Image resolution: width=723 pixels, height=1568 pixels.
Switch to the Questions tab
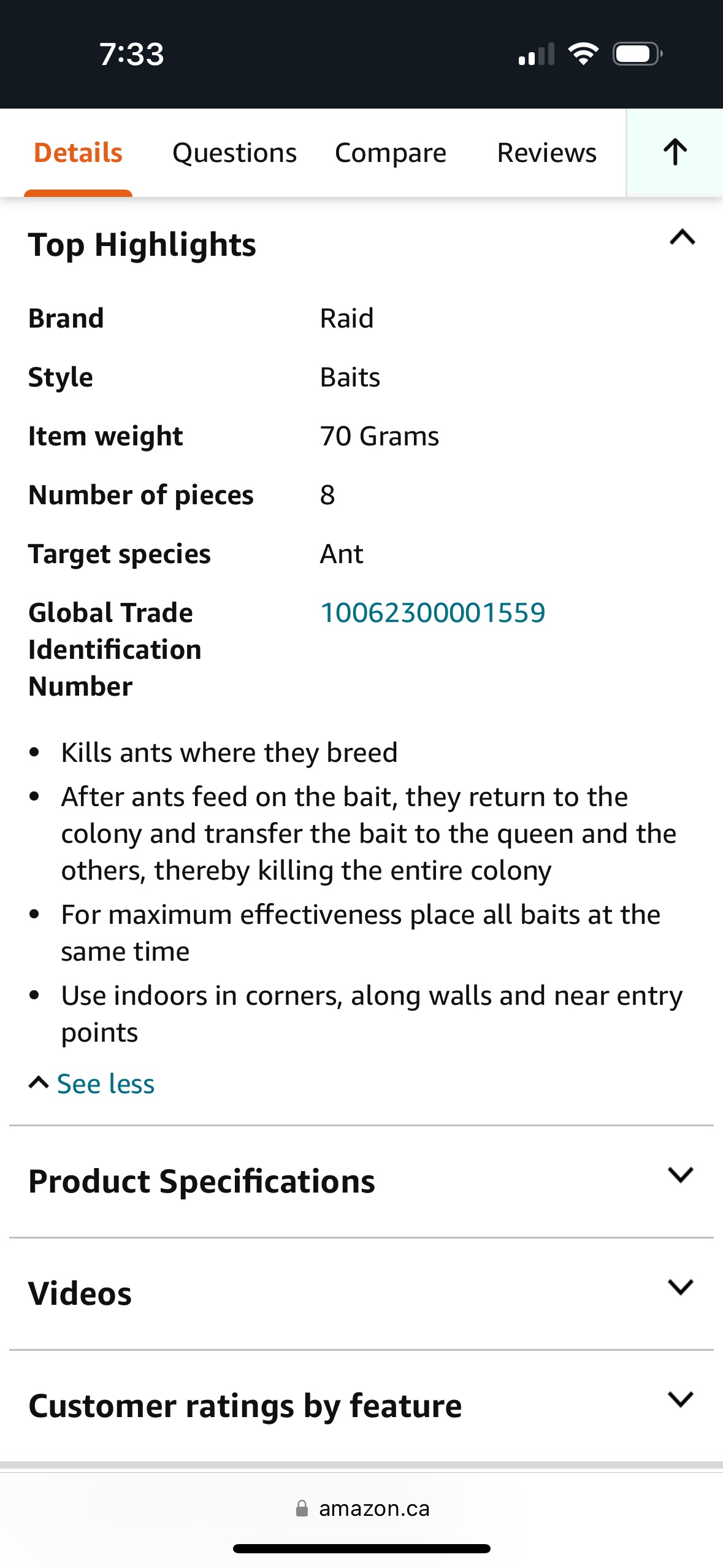[x=234, y=152]
